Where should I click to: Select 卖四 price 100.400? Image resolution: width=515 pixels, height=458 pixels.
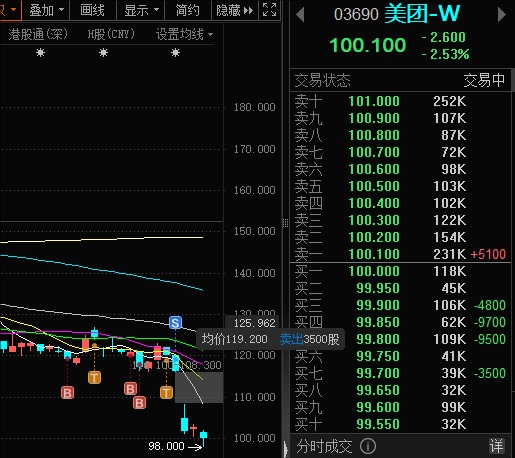pyautogui.click(x=374, y=203)
